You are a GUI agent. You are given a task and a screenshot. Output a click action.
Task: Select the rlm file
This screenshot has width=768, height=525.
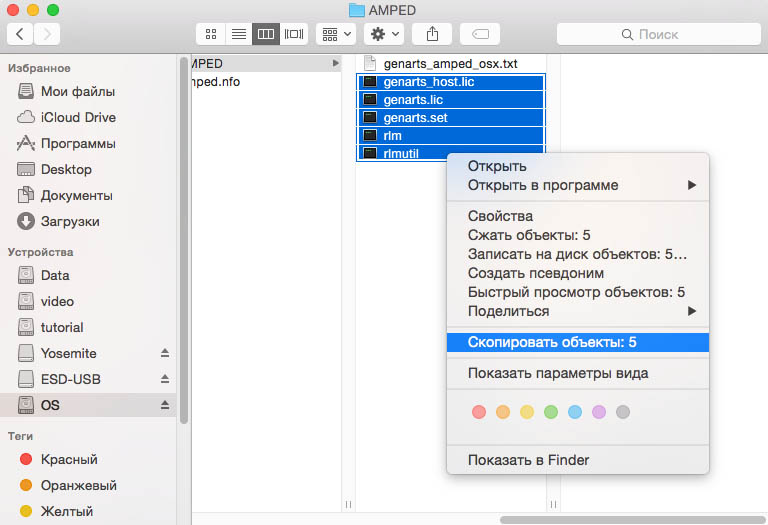(451, 136)
